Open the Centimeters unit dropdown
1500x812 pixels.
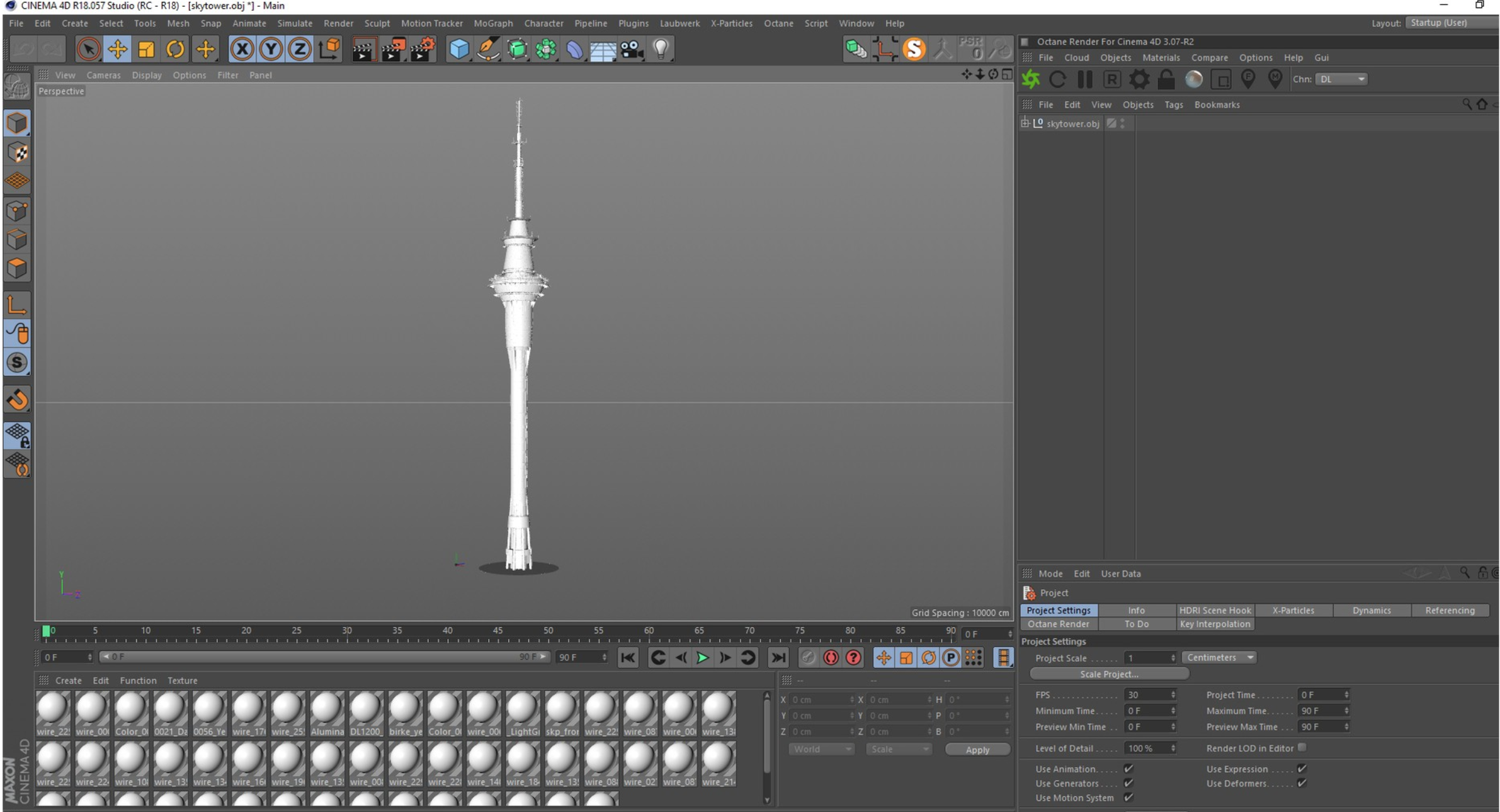(1219, 657)
